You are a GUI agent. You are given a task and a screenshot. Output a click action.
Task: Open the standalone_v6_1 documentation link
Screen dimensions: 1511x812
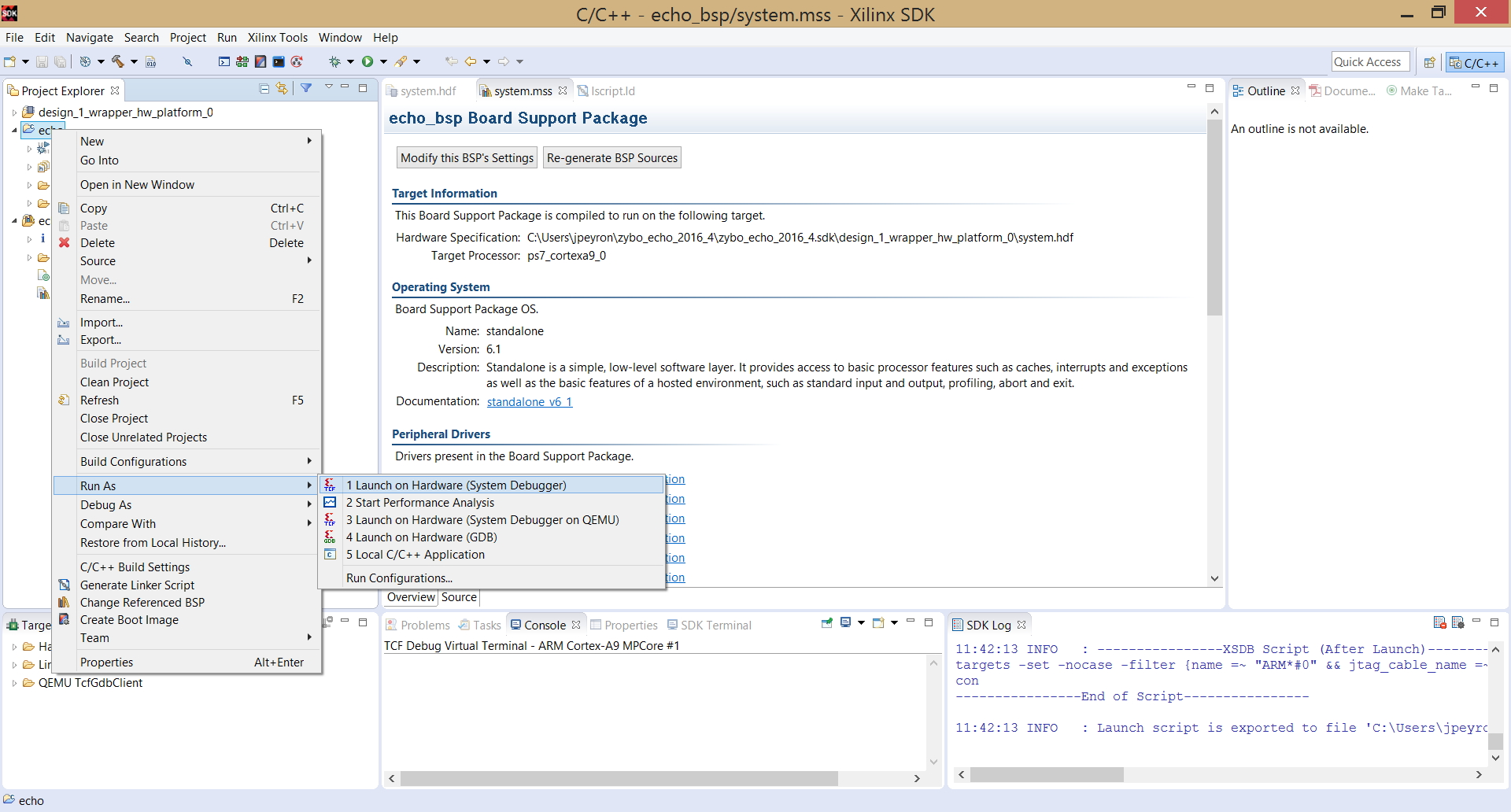tap(530, 402)
